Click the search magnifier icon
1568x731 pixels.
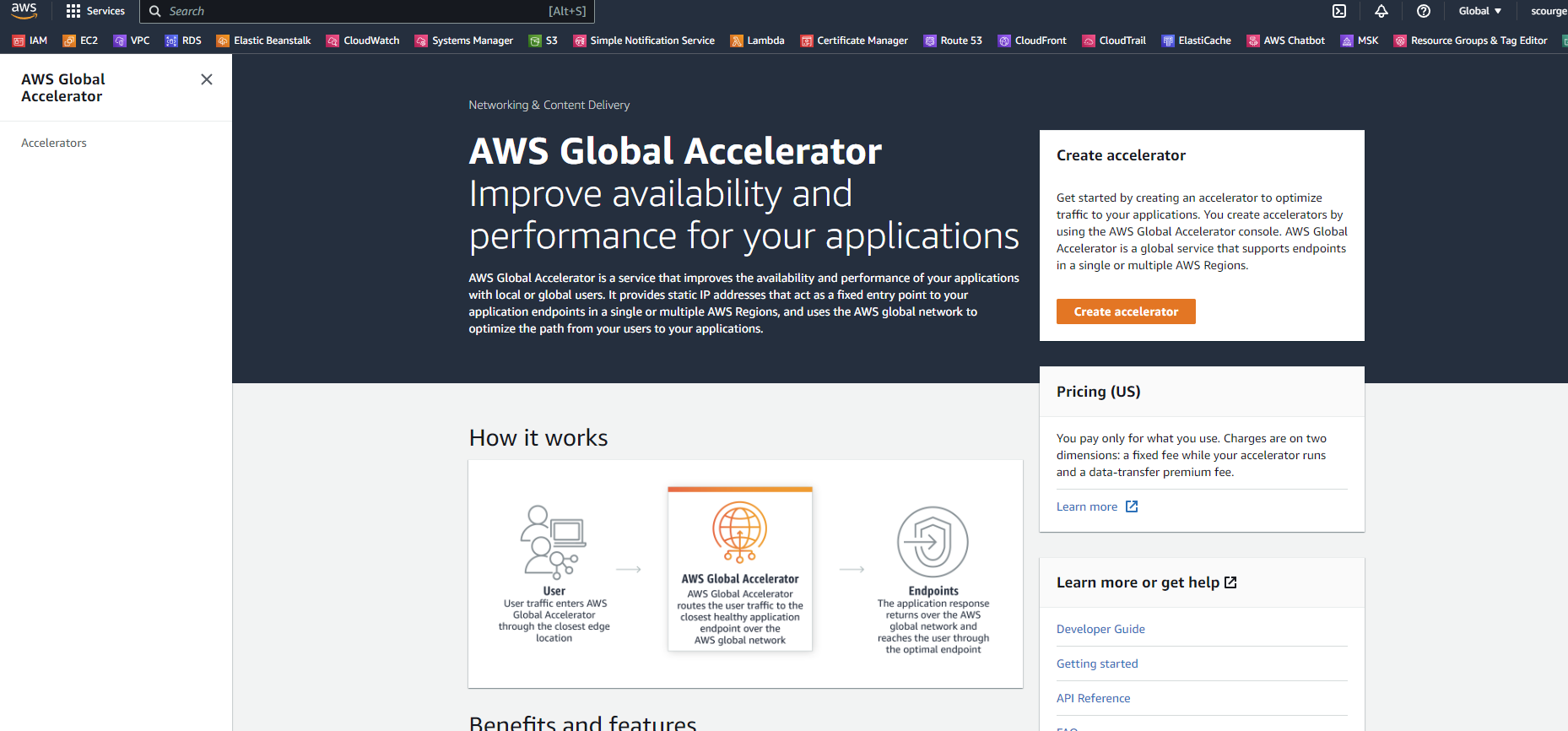(155, 11)
